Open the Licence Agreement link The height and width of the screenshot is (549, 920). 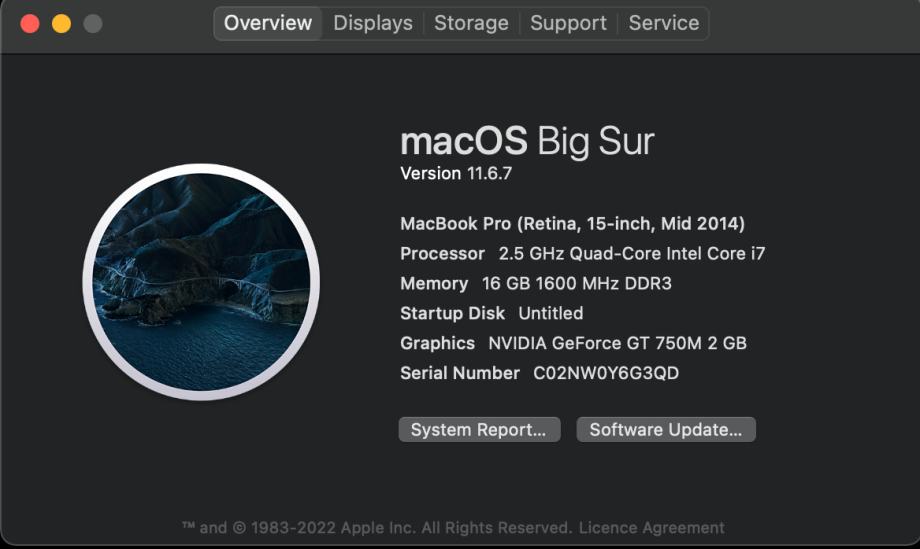pyautogui.click(x=651, y=527)
